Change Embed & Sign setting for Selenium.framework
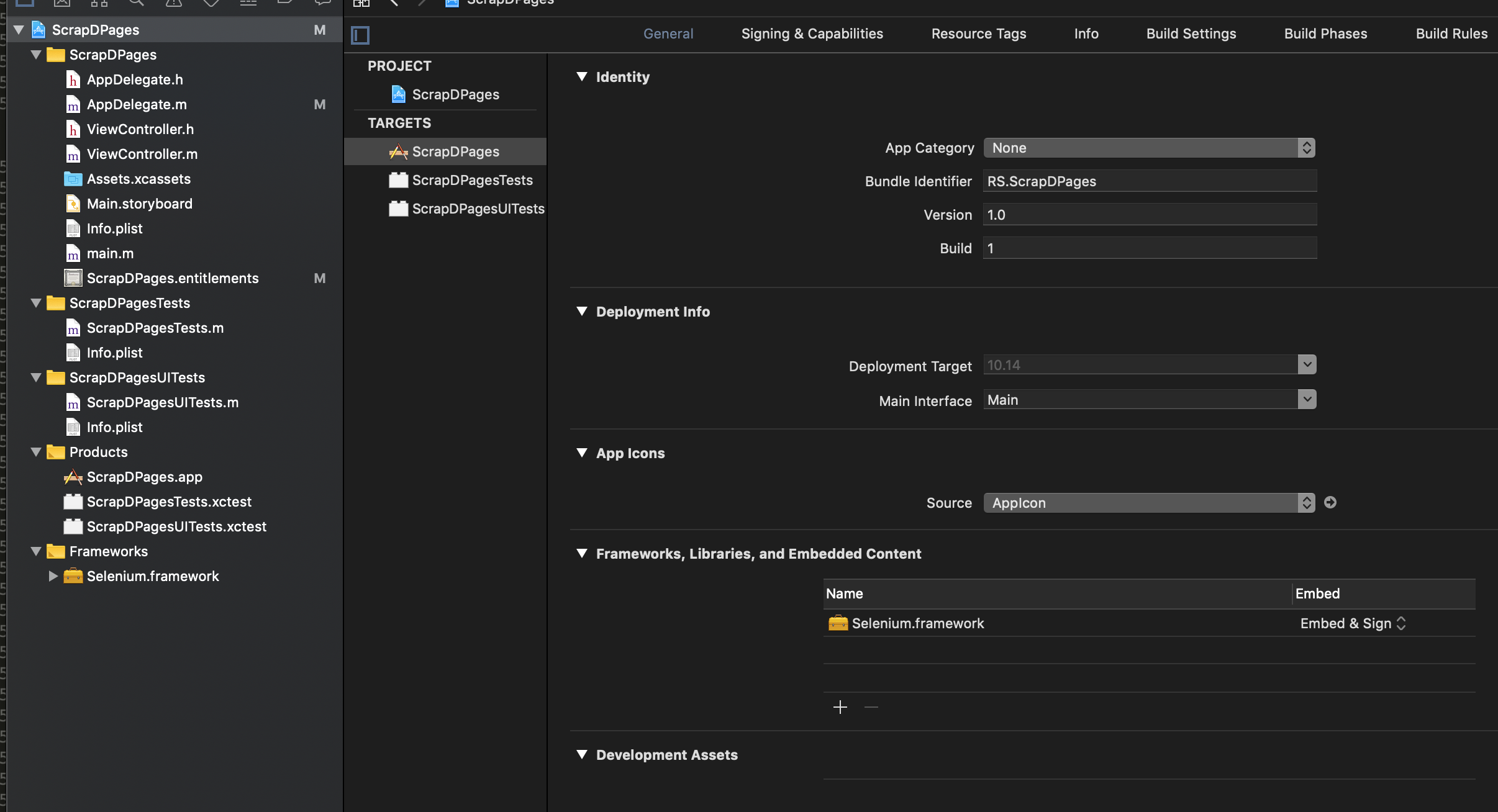The width and height of the screenshot is (1498, 812). [1352, 623]
